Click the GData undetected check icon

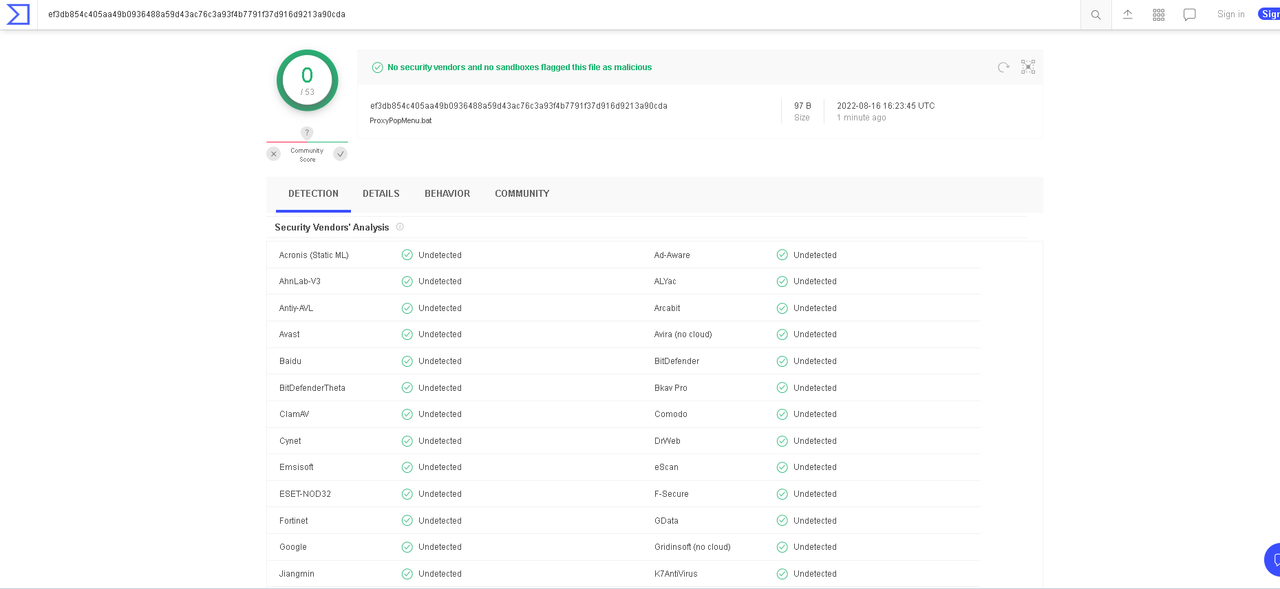tap(782, 521)
